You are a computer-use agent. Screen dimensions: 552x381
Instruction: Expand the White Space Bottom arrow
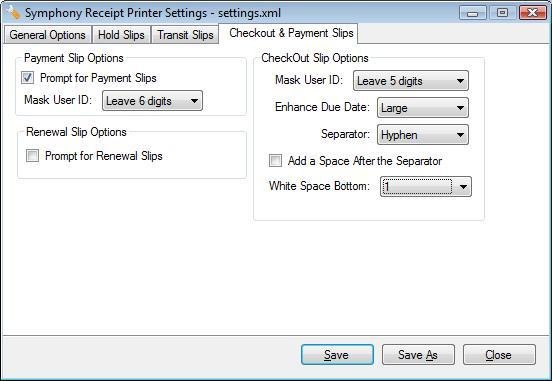463,187
